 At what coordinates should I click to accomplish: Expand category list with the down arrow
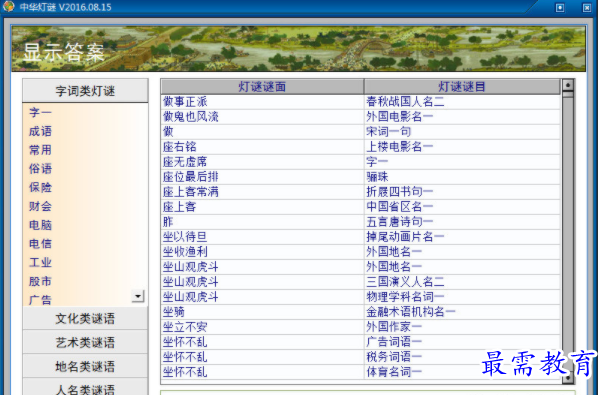[x=138, y=296]
